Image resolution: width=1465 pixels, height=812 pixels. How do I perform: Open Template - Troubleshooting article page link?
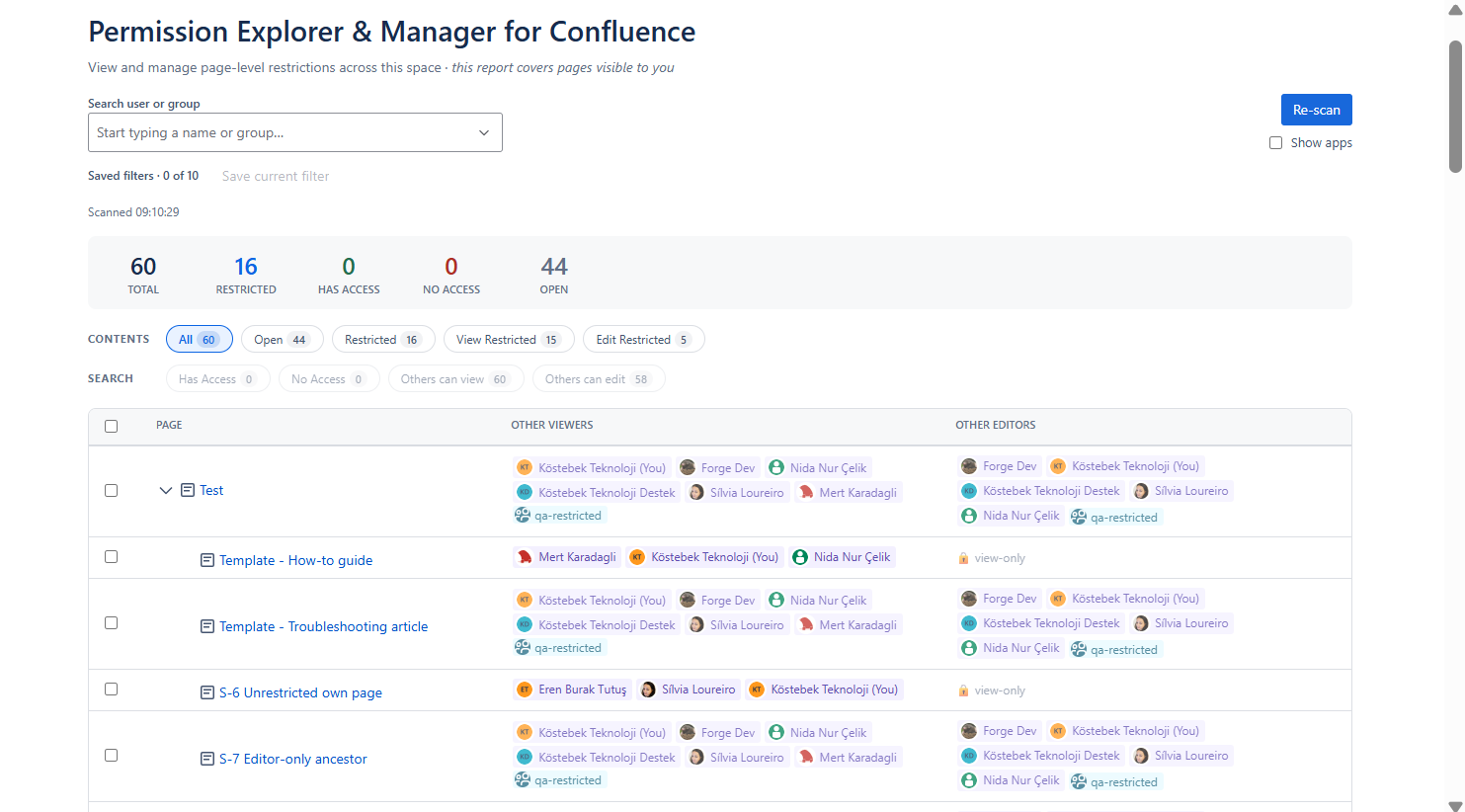click(x=324, y=626)
